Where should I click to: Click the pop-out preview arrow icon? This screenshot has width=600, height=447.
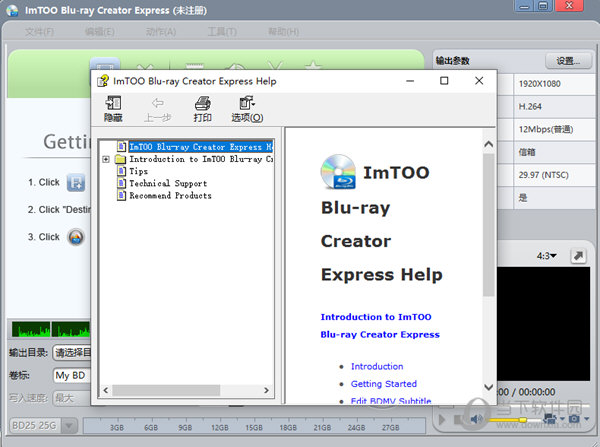tap(578, 256)
